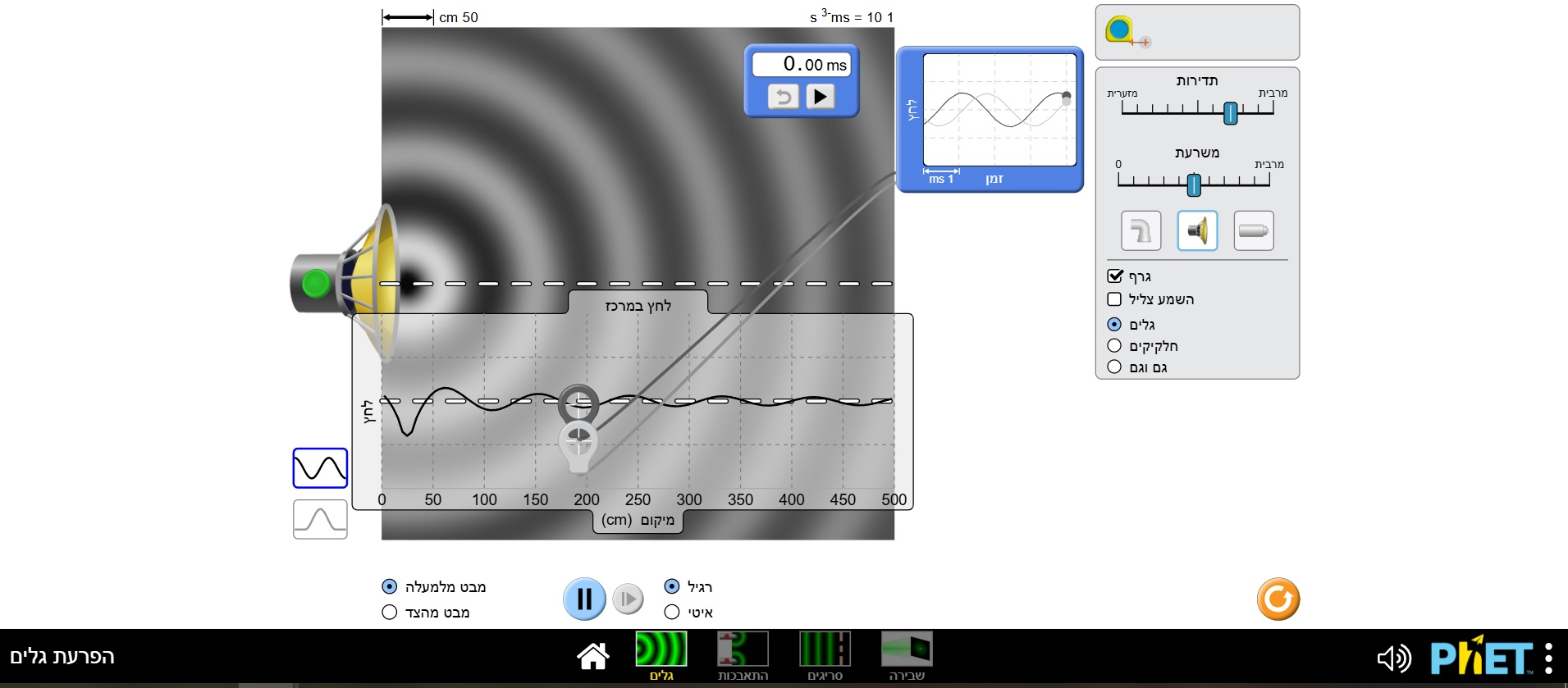This screenshot has width=1568, height=688.
Task: Choose the water faucet source
Action: pos(1141,230)
